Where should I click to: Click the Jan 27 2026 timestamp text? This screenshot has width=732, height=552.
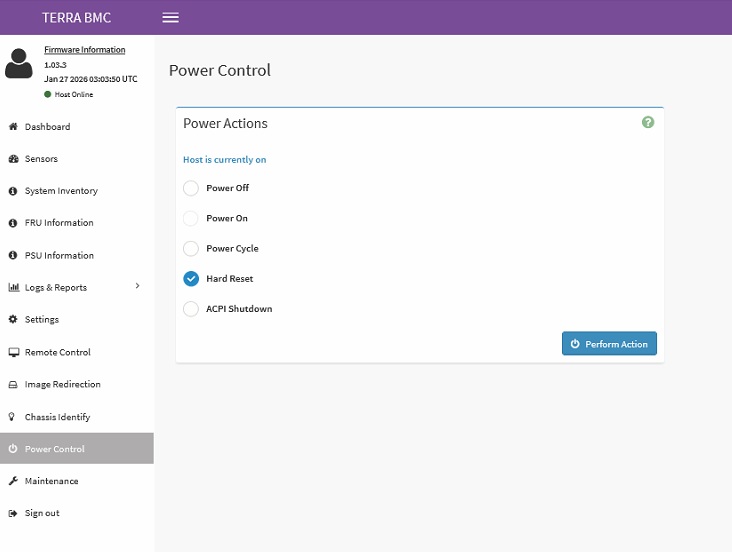pos(91,79)
